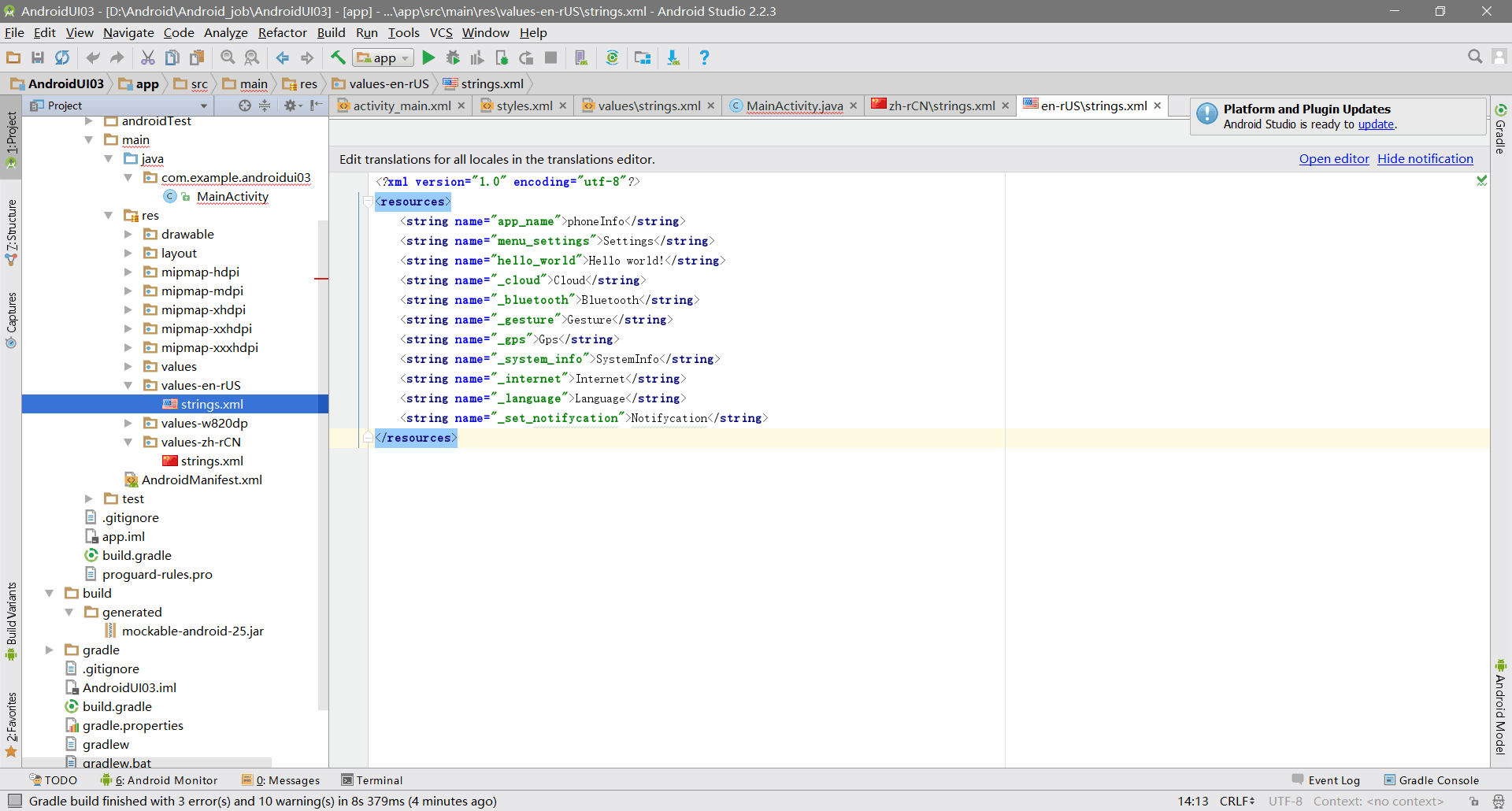The image size is (1512, 811).
Task: Click the Help question mark icon
Action: [704, 57]
